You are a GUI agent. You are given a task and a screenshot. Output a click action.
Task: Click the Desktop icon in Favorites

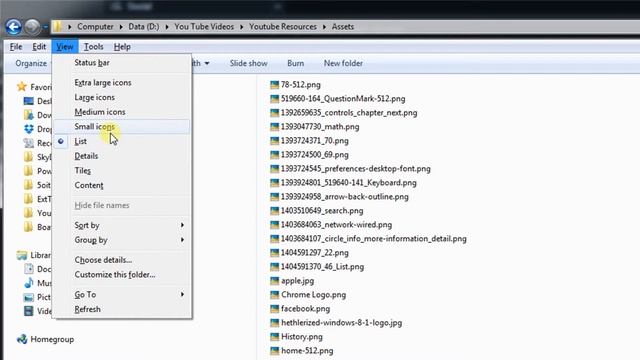29,101
